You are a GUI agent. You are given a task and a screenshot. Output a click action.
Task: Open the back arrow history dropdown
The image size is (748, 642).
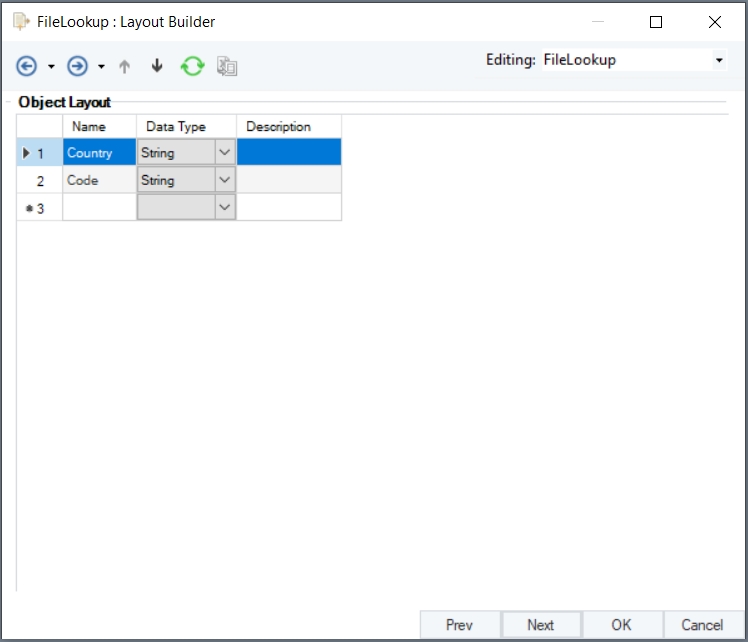(51, 67)
